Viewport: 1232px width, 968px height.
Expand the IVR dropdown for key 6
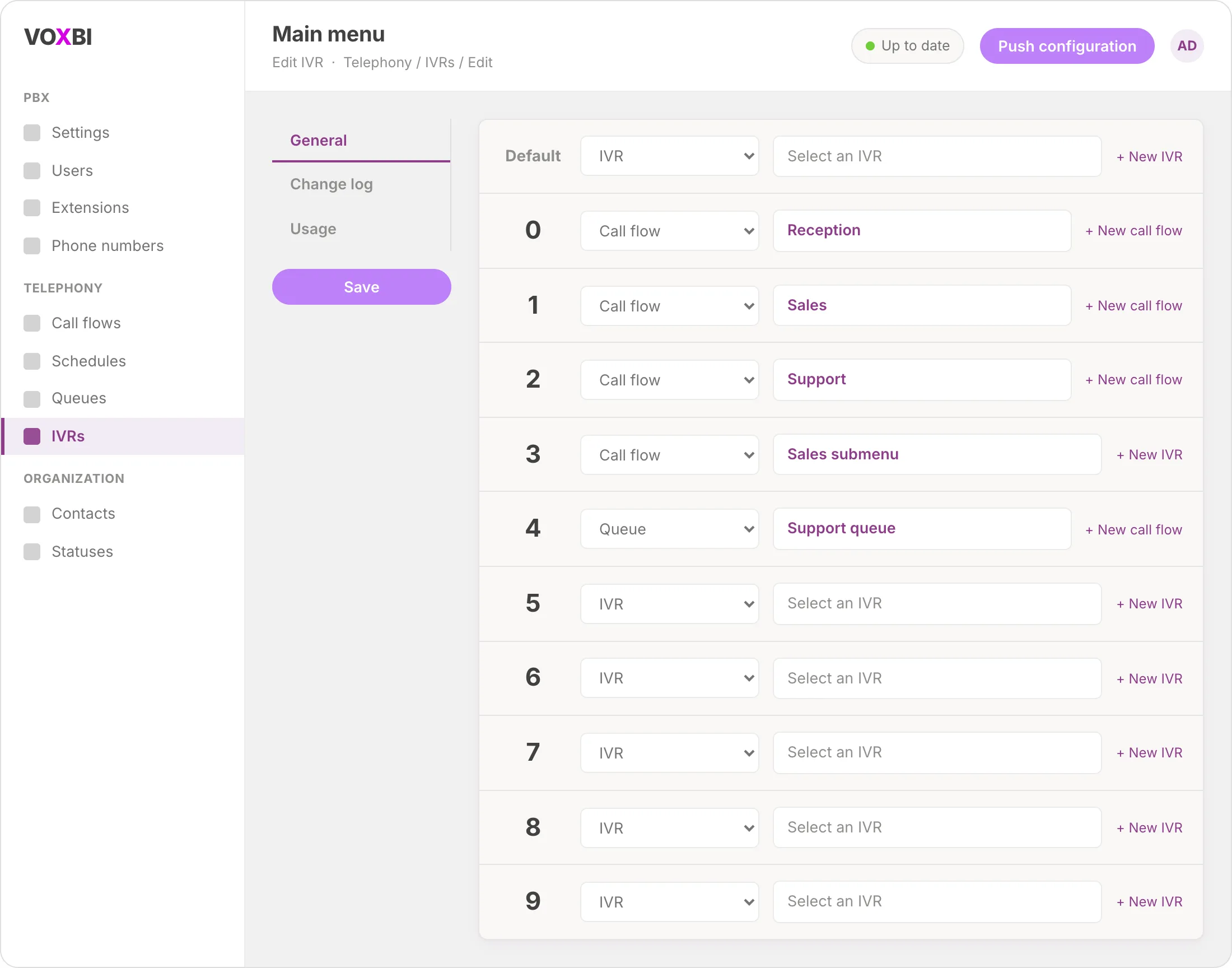(670, 678)
